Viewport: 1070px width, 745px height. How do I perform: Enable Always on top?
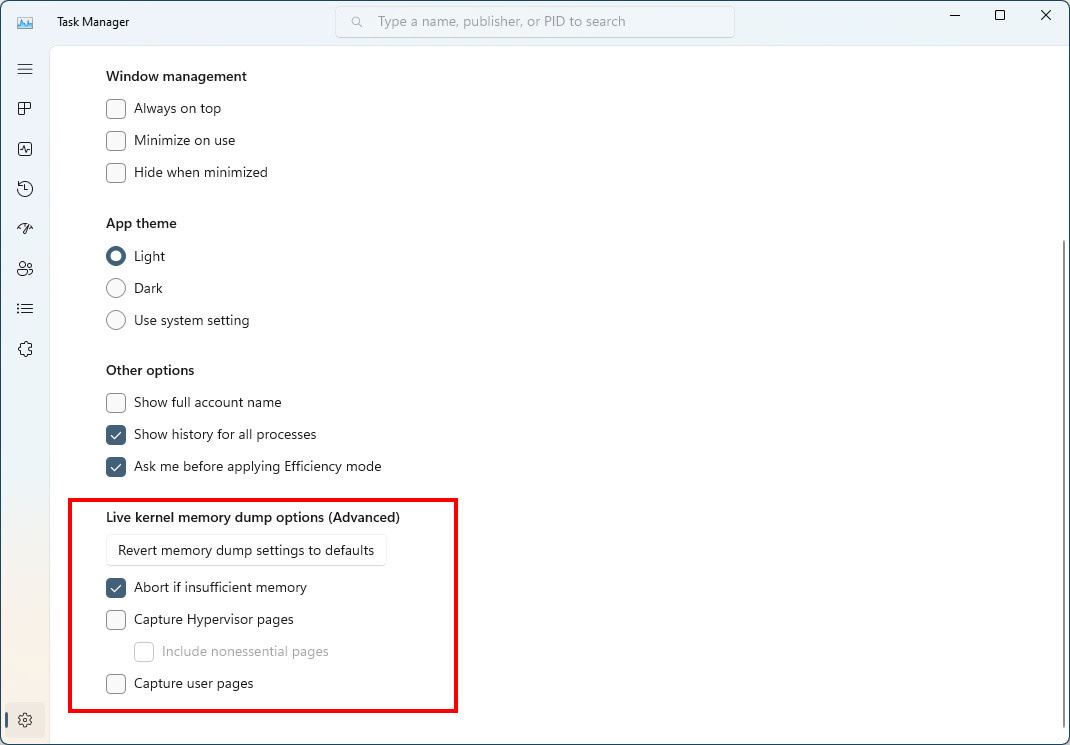(x=115, y=108)
